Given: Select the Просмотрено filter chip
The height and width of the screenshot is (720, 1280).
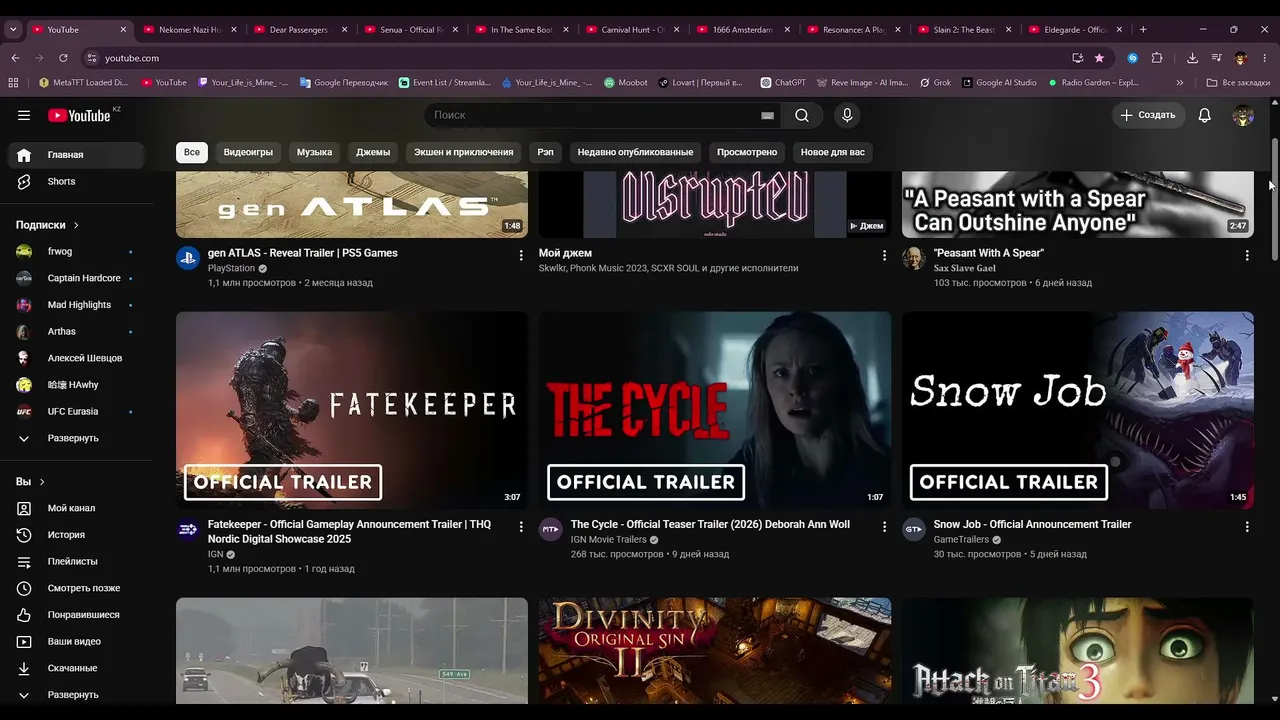Looking at the screenshot, I should pos(747,152).
